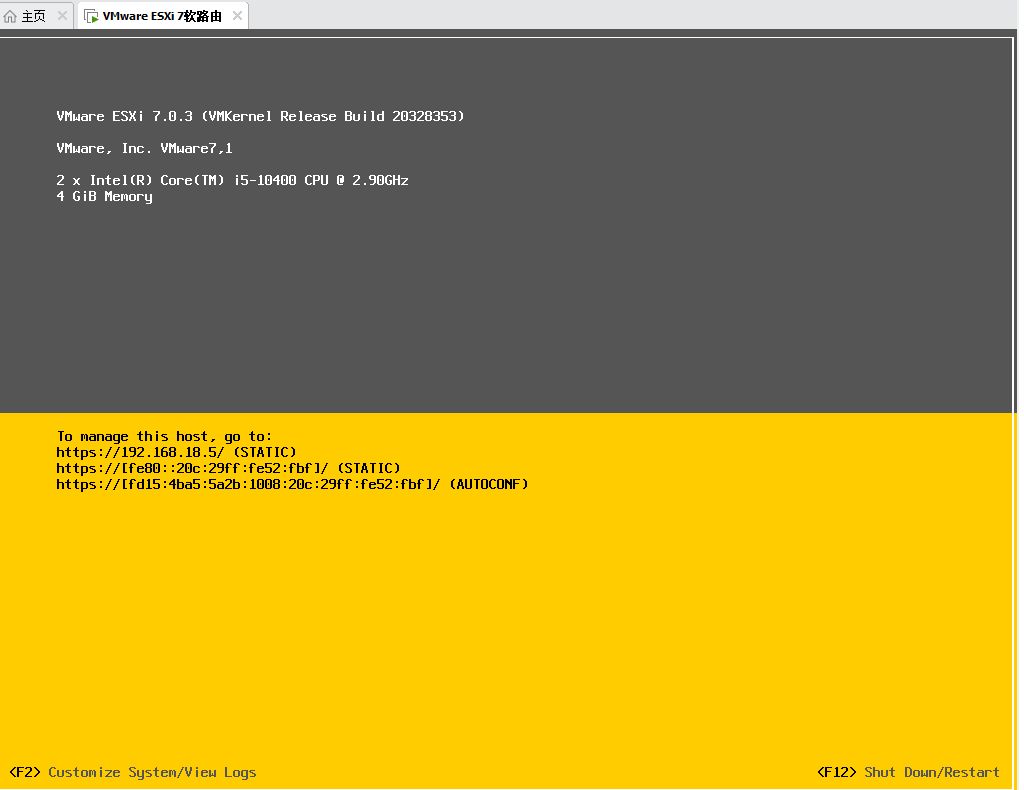
Task: Click the VMware, Inc. VMware7,1 line
Action: [144, 148]
